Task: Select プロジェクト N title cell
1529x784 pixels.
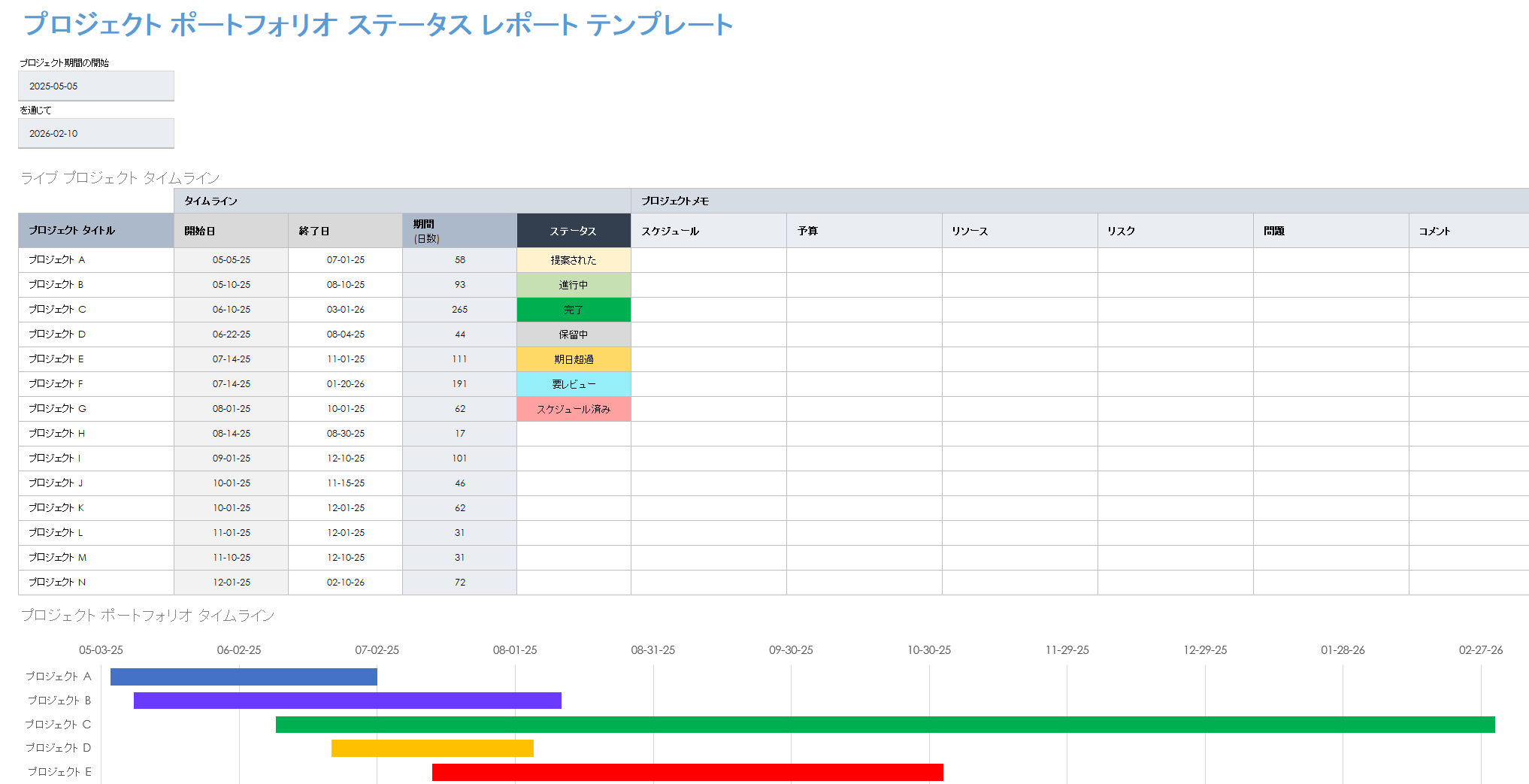Action: (96, 583)
